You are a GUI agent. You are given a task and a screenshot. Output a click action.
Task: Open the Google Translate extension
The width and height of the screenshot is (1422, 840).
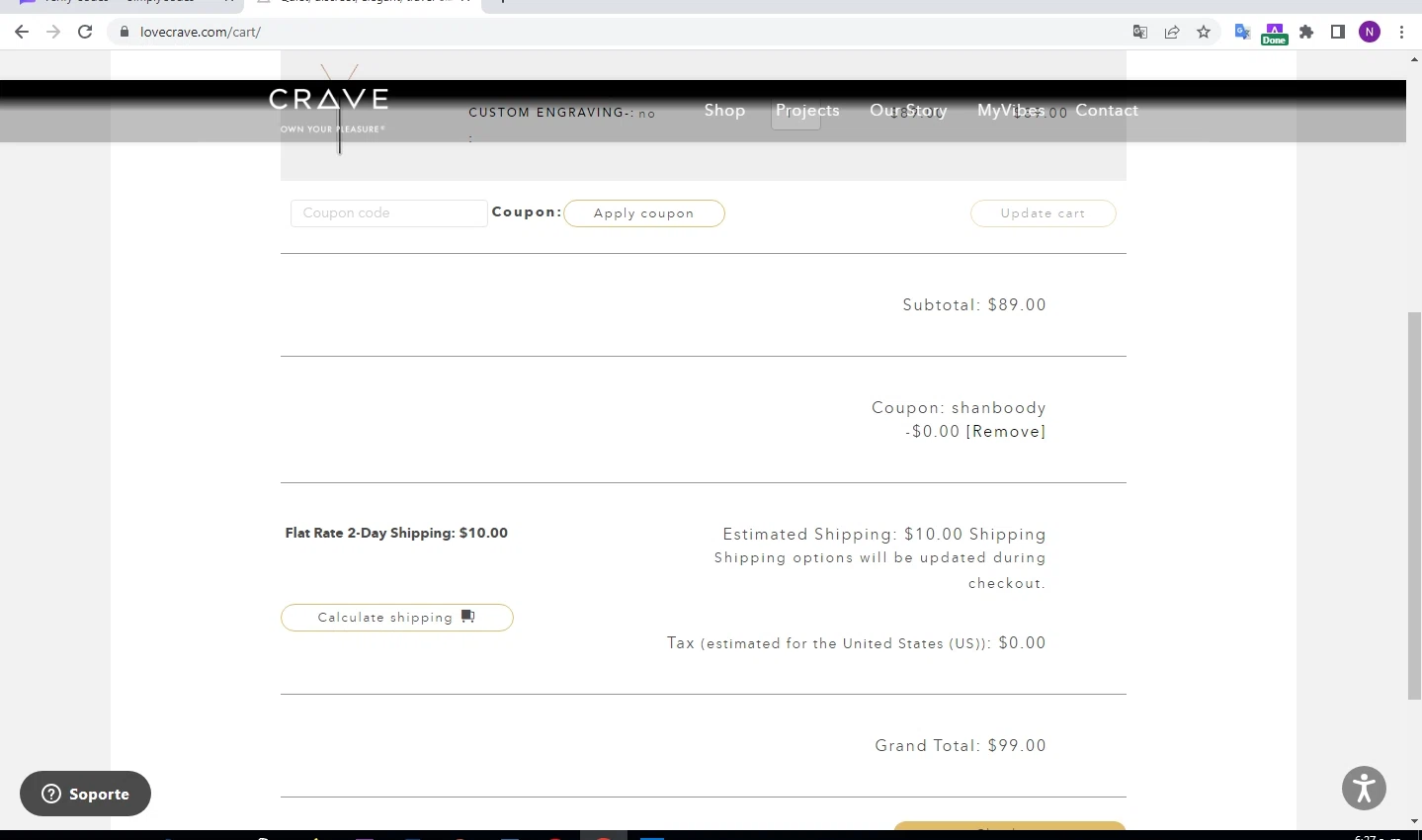pos(1243,32)
